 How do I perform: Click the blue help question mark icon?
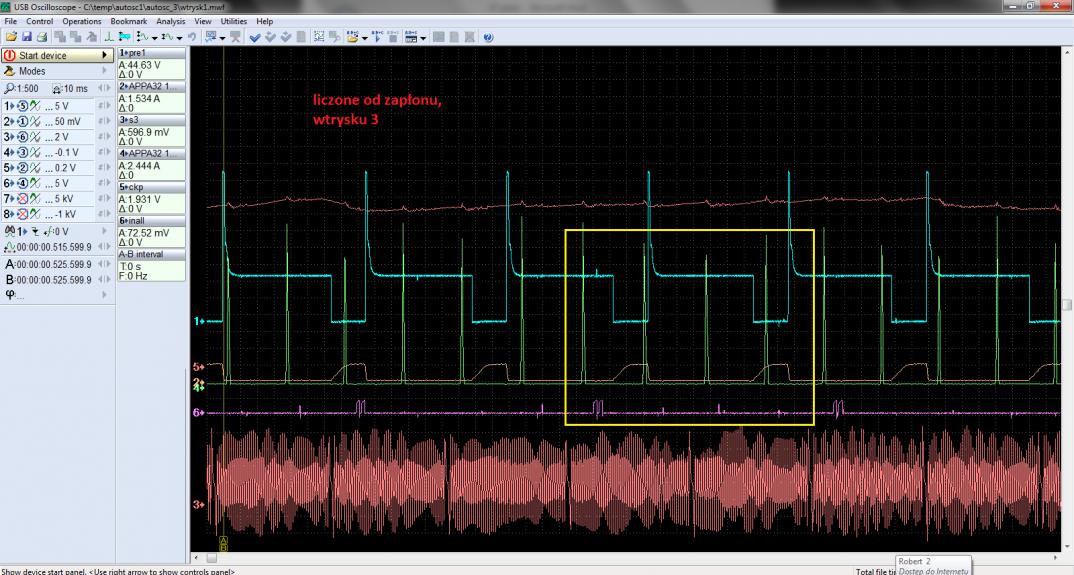point(487,37)
